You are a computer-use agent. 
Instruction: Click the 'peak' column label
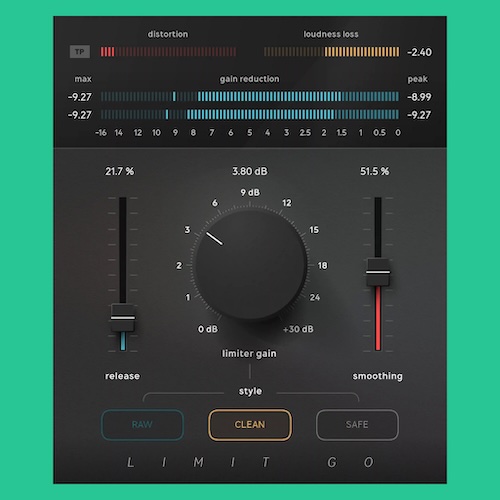tap(418, 79)
